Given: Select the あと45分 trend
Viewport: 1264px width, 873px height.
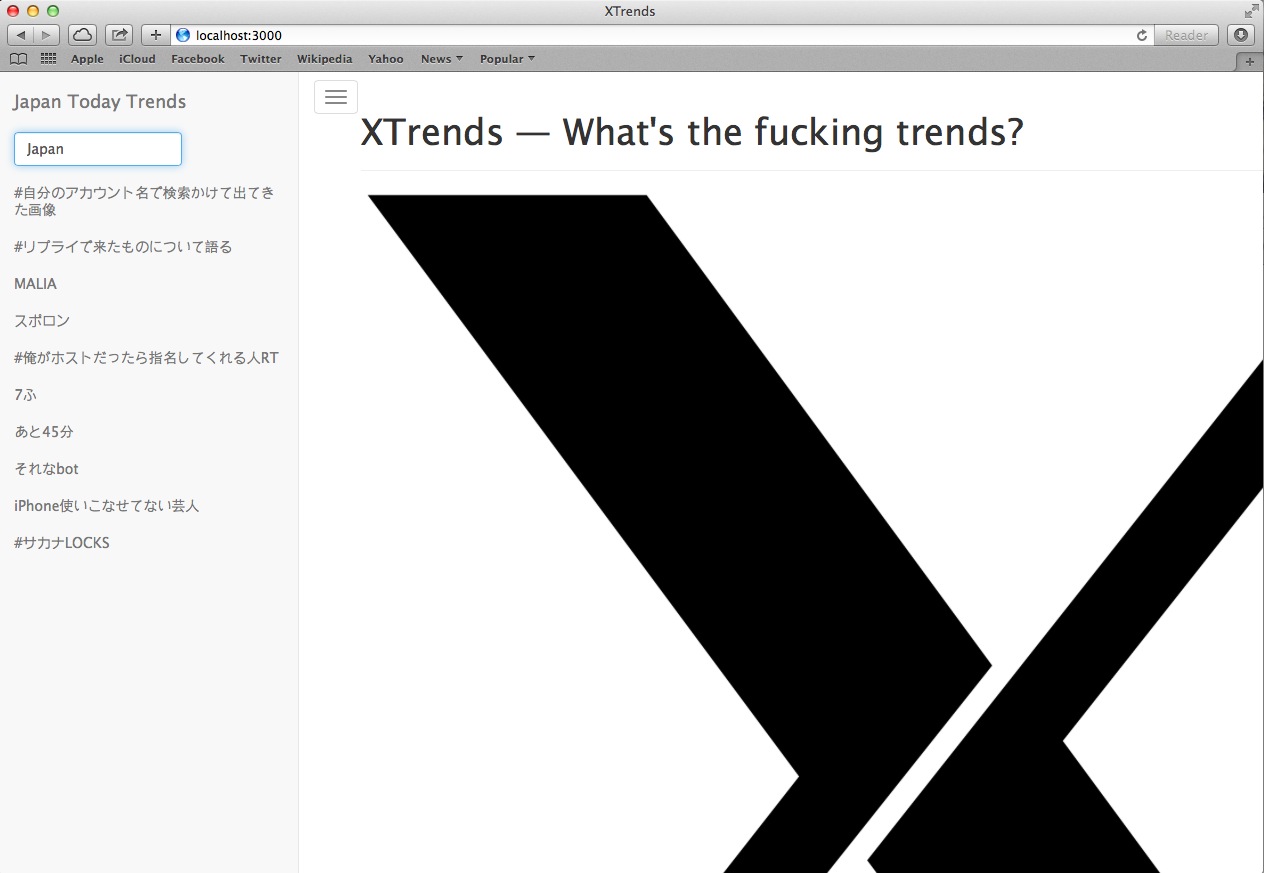Looking at the screenshot, I should [x=44, y=432].
